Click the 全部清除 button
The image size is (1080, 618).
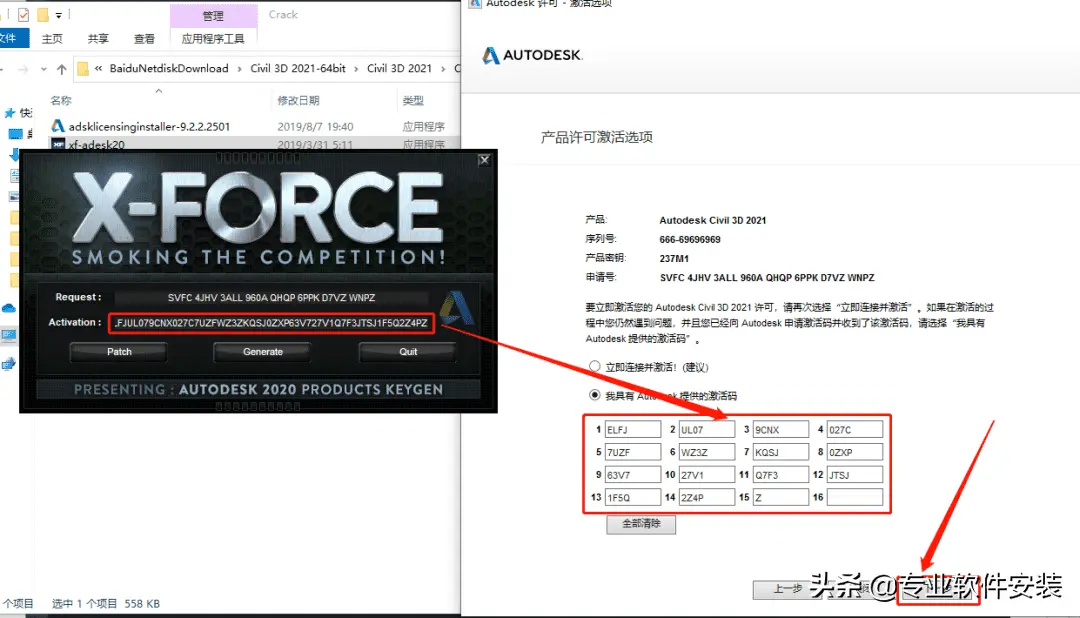(x=641, y=524)
